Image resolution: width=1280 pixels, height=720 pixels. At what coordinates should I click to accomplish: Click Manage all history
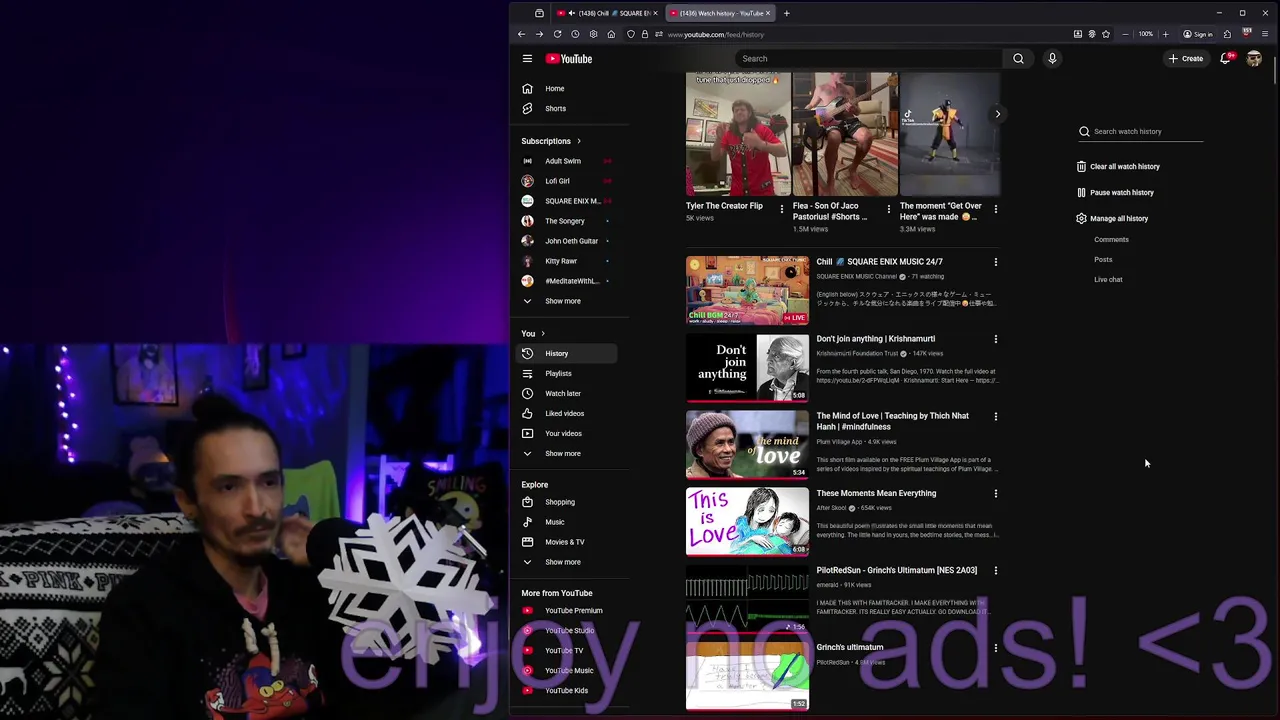1112,219
